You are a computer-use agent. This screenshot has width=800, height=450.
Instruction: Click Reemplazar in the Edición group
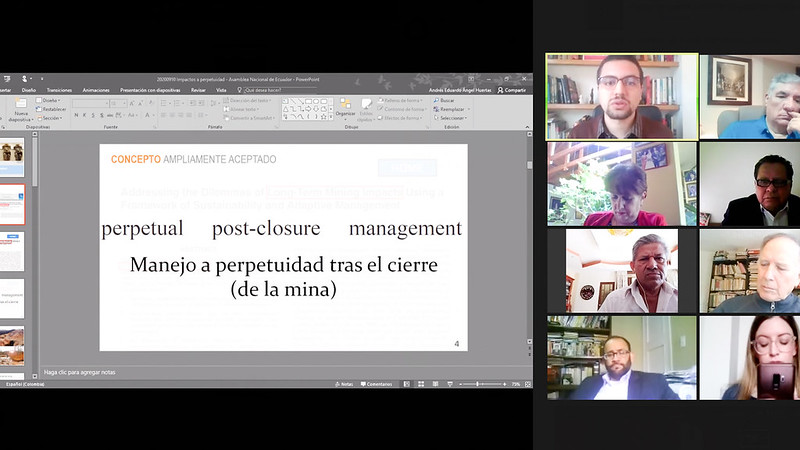(451, 109)
